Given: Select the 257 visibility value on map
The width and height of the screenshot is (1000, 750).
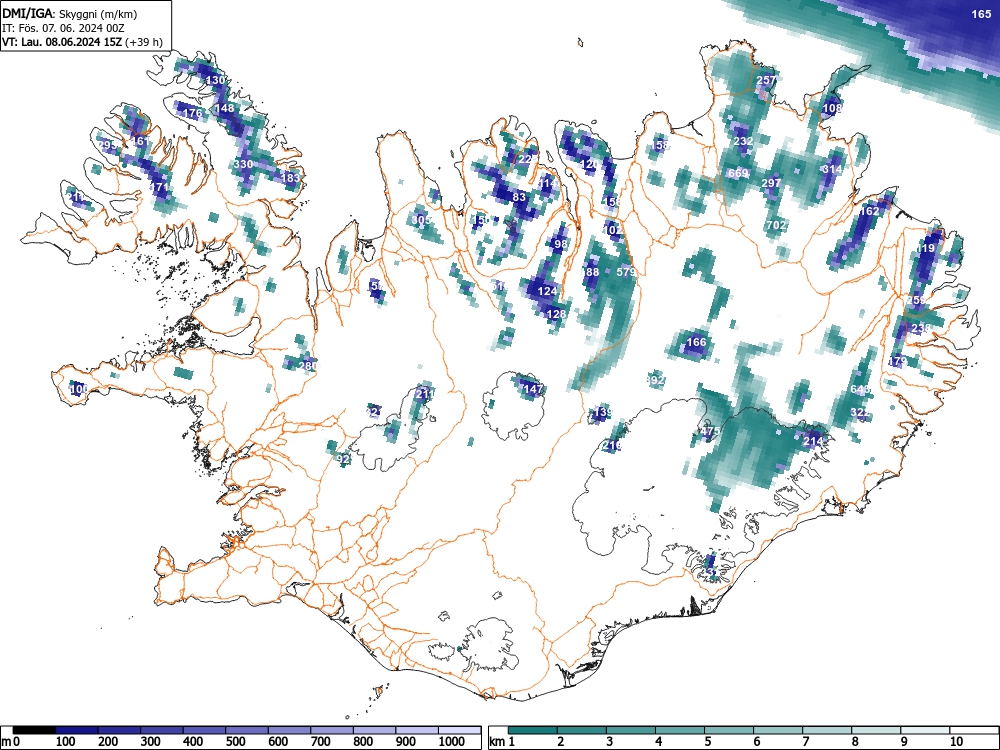Looking at the screenshot, I should coord(766,80).
